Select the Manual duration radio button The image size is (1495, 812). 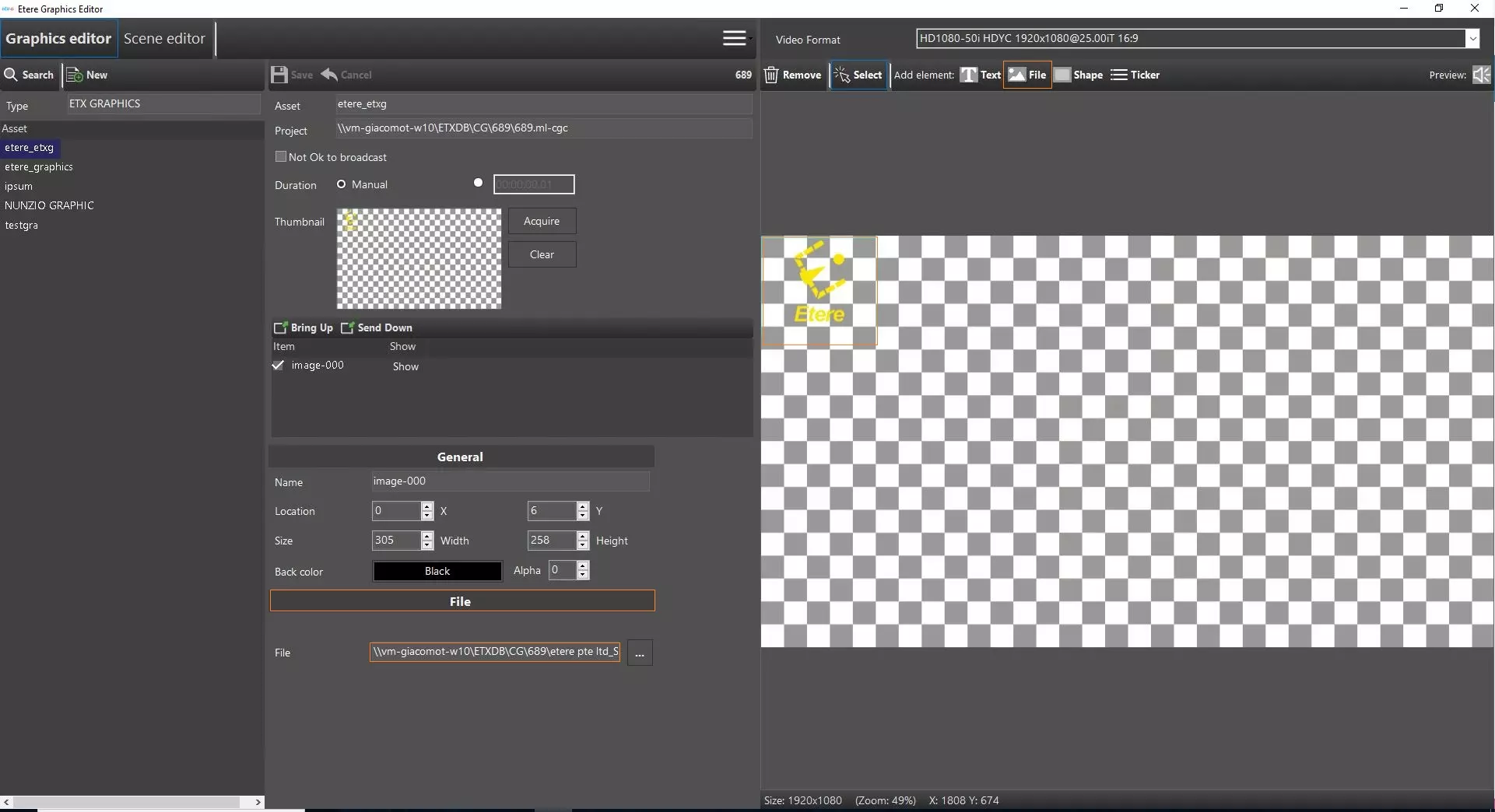[x=341, y=184]
